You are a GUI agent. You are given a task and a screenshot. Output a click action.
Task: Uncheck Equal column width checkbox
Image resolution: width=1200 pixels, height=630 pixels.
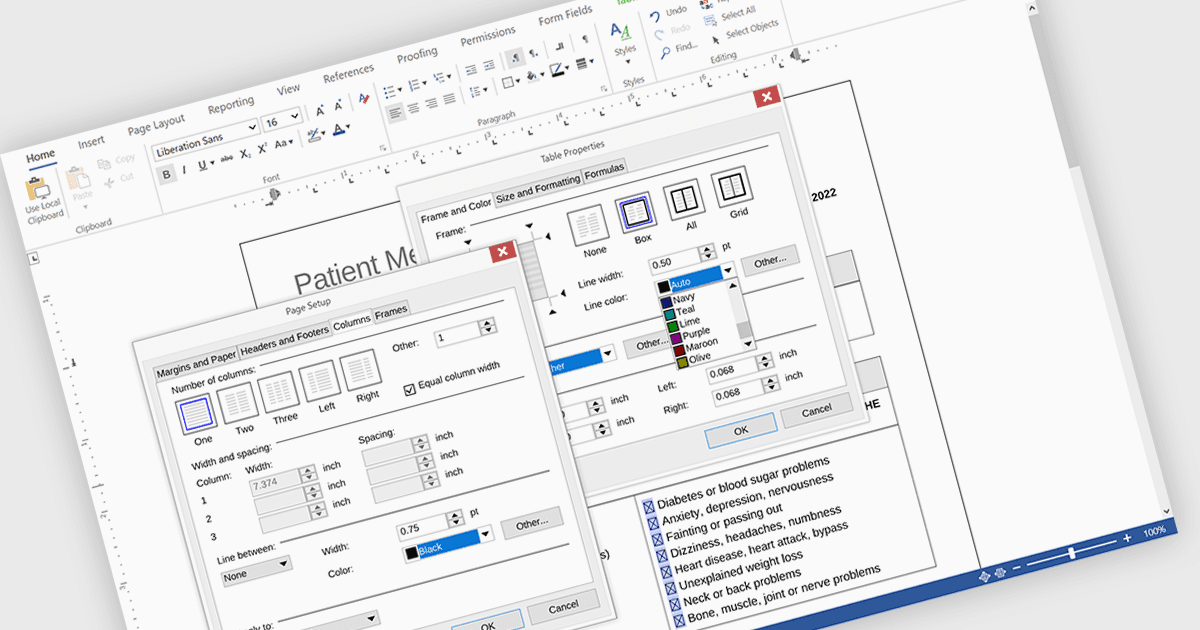point(409,389)
